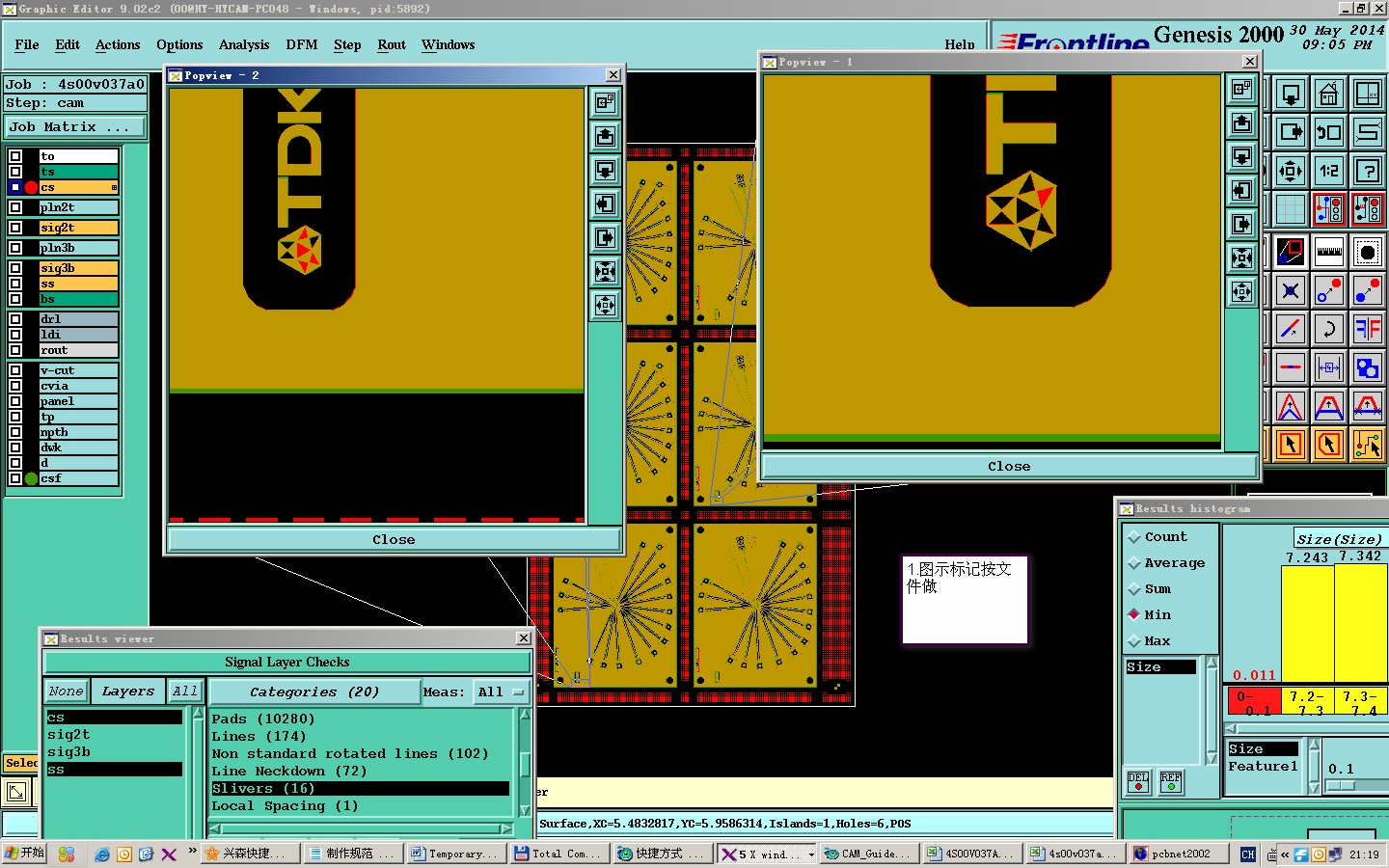Open the DFM menu
This screenshot has width=1389, height=868.
pos(302,44)
